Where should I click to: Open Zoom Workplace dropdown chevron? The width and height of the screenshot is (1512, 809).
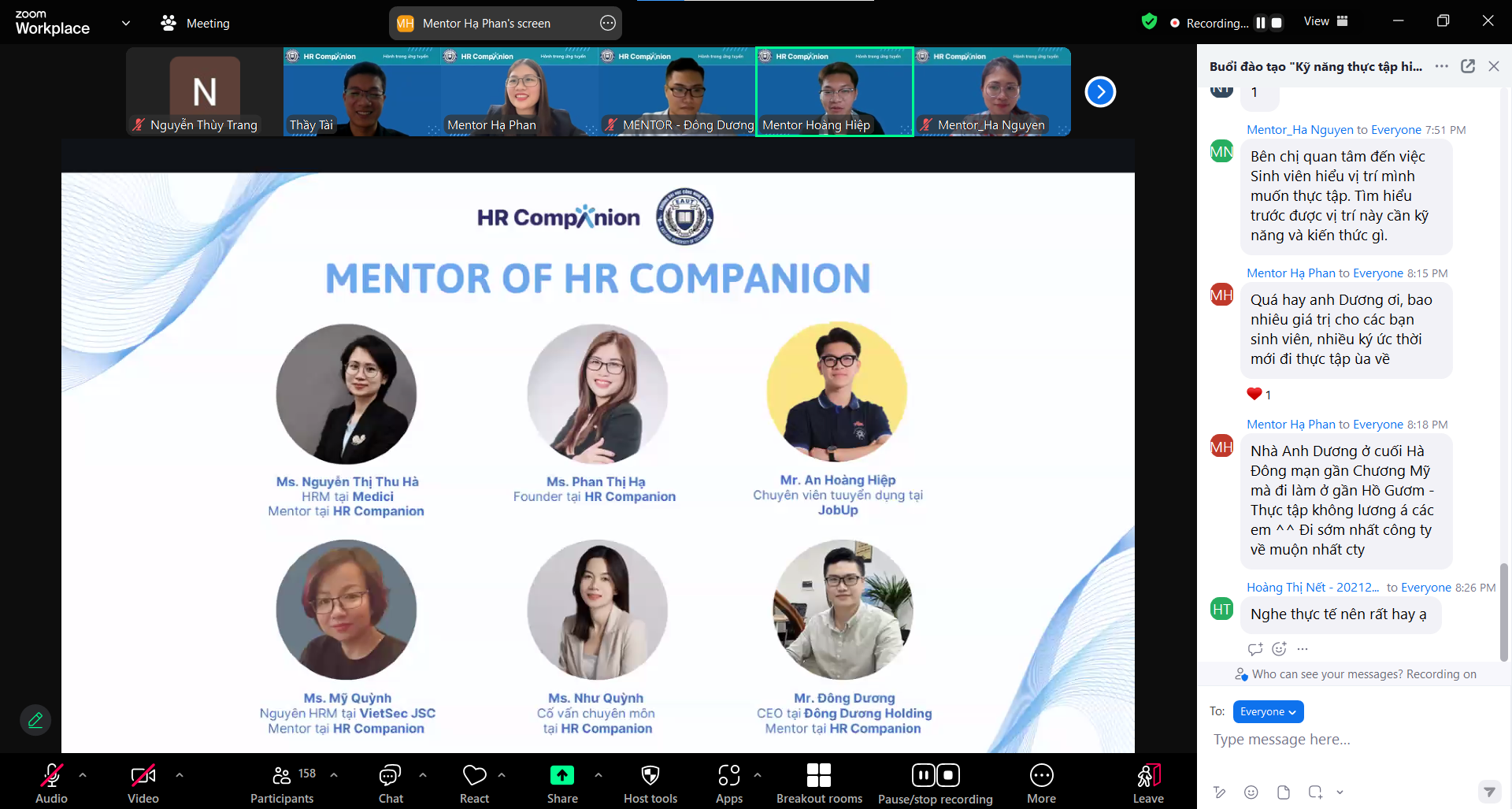(x=125, y=23)
